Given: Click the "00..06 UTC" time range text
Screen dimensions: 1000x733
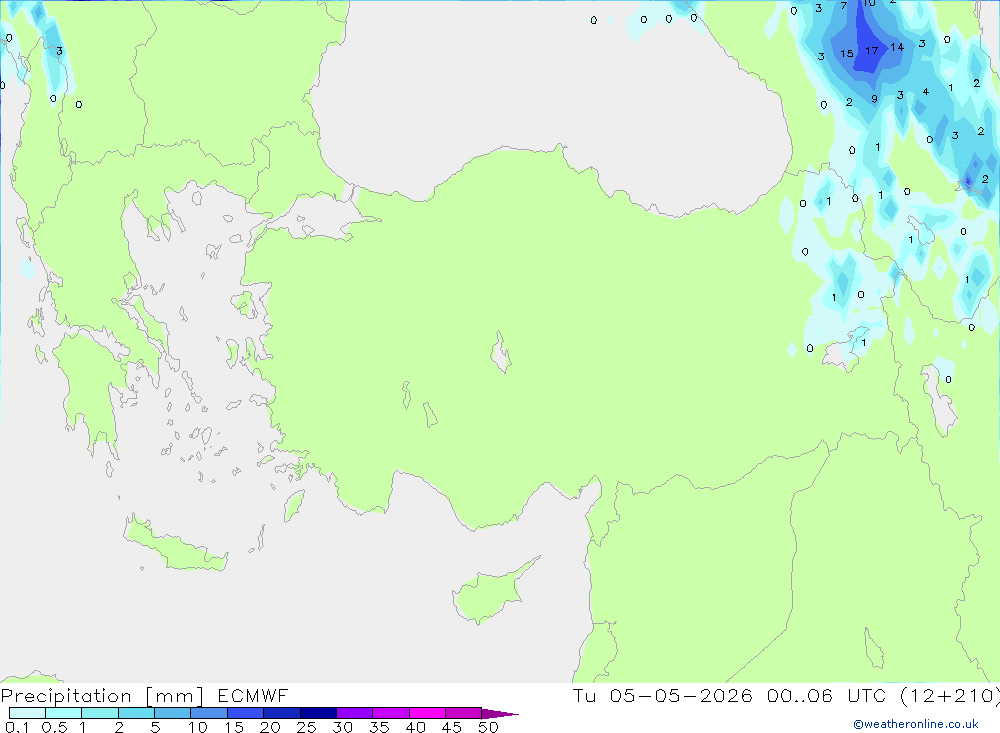Looking at the screenshot, I should [827, 695].
